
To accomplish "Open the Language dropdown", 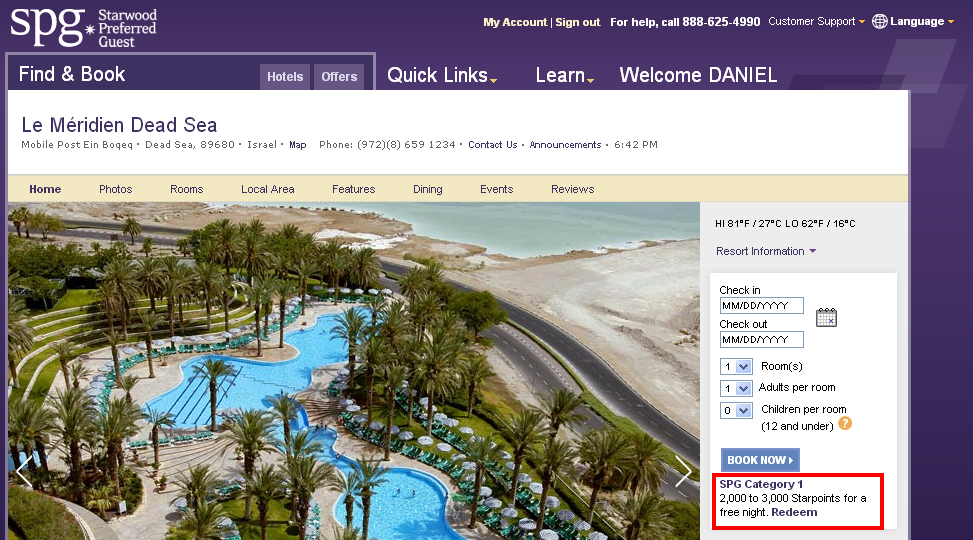I will coord(921,21).
